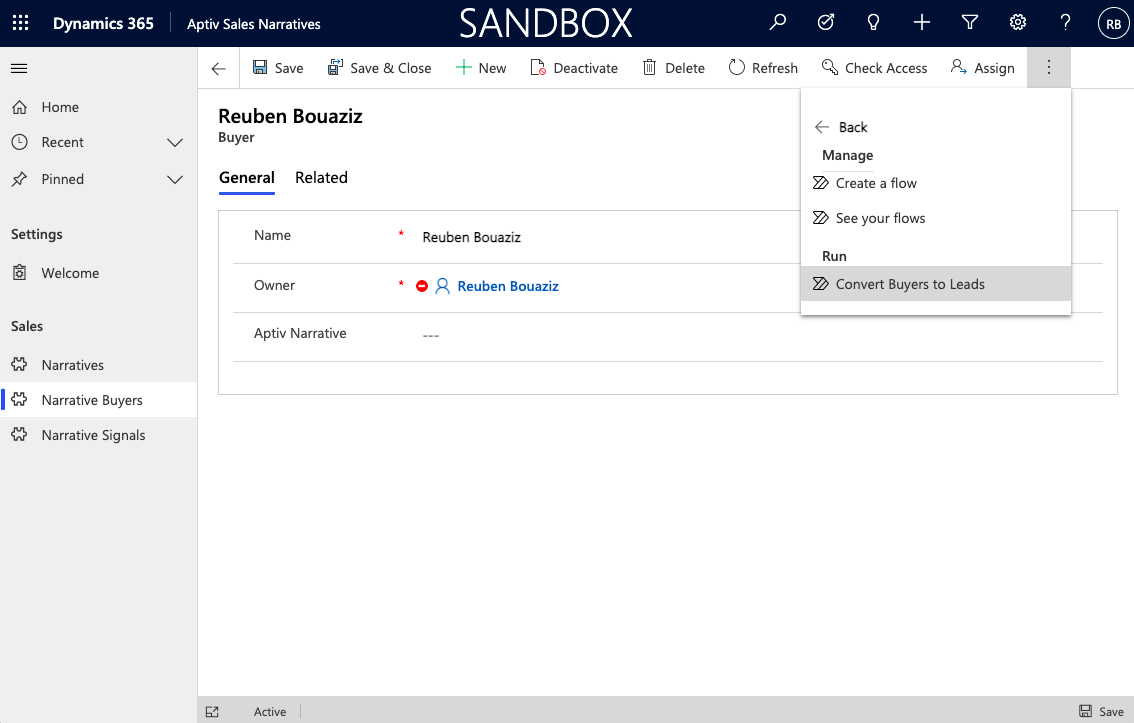Click the Check Access key icon
Screen dimensions: 1134x723
click(x=830, y=67)
